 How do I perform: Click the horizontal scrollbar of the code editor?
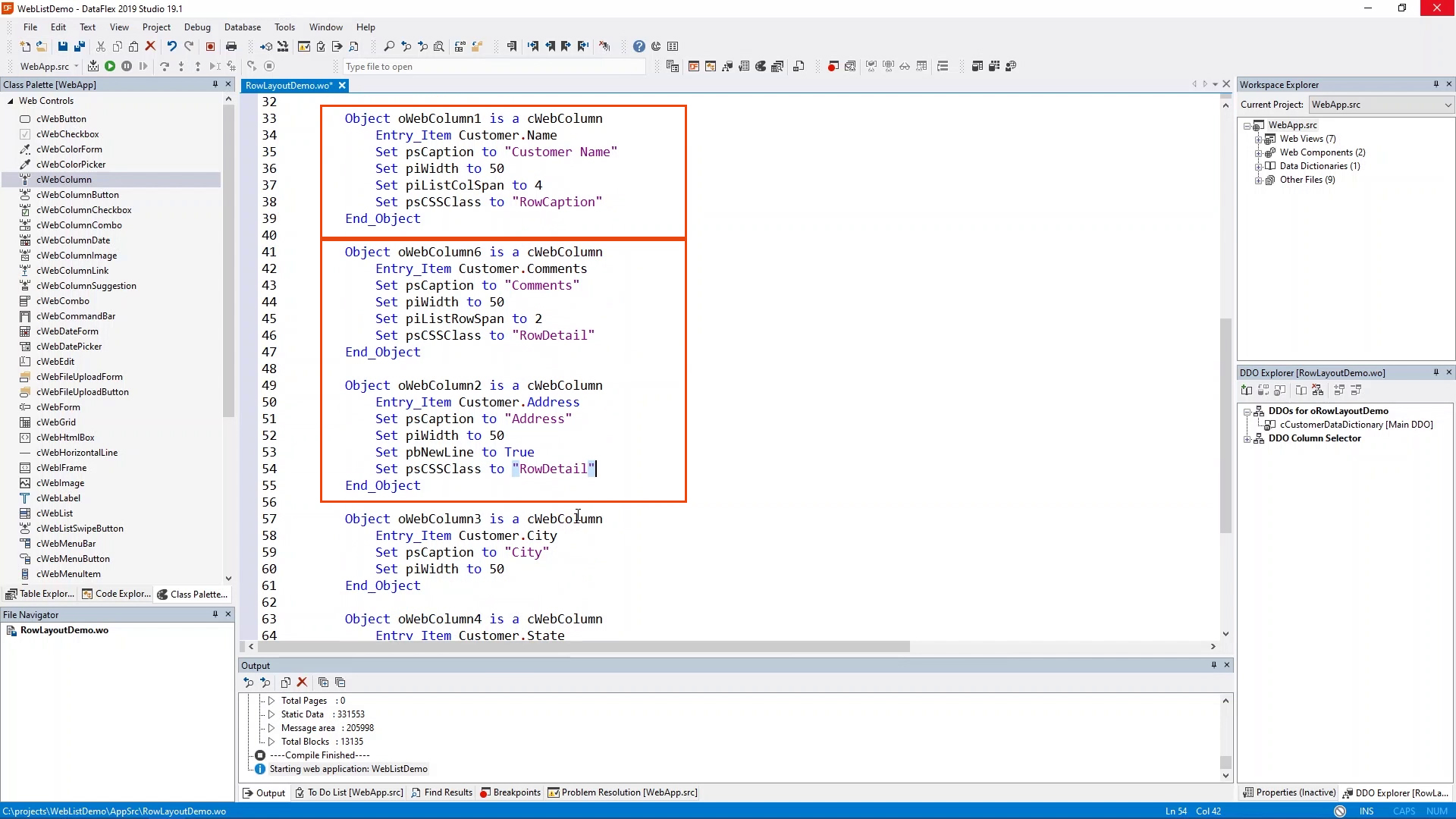click(584, 647)
